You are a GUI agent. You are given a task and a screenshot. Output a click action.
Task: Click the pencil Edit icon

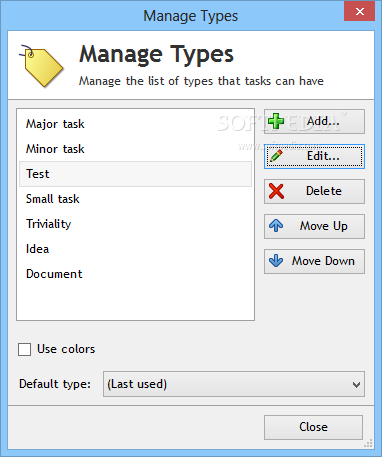click(276, 156)
